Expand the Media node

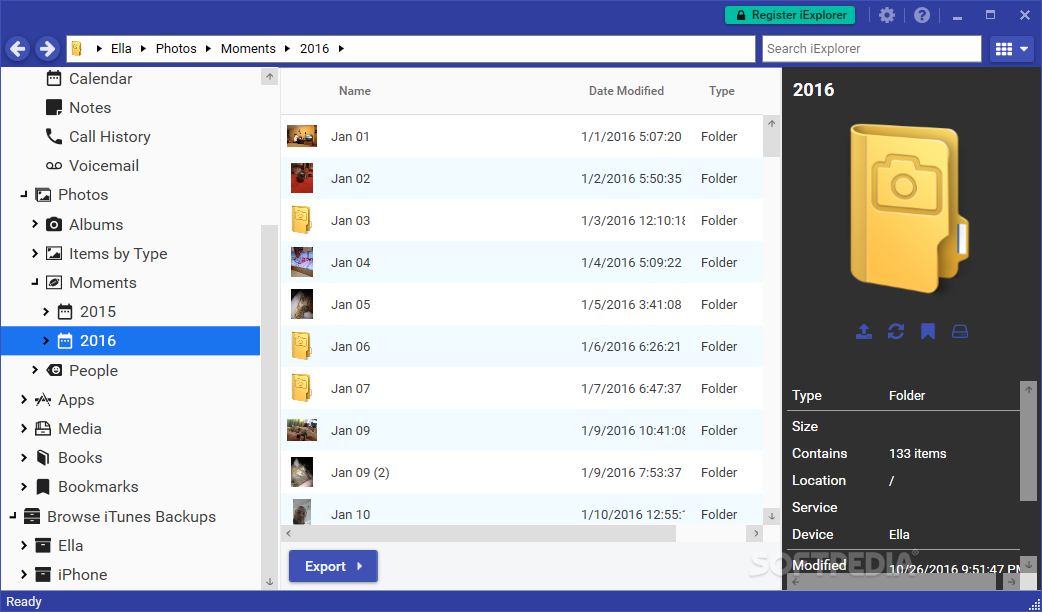24,429
